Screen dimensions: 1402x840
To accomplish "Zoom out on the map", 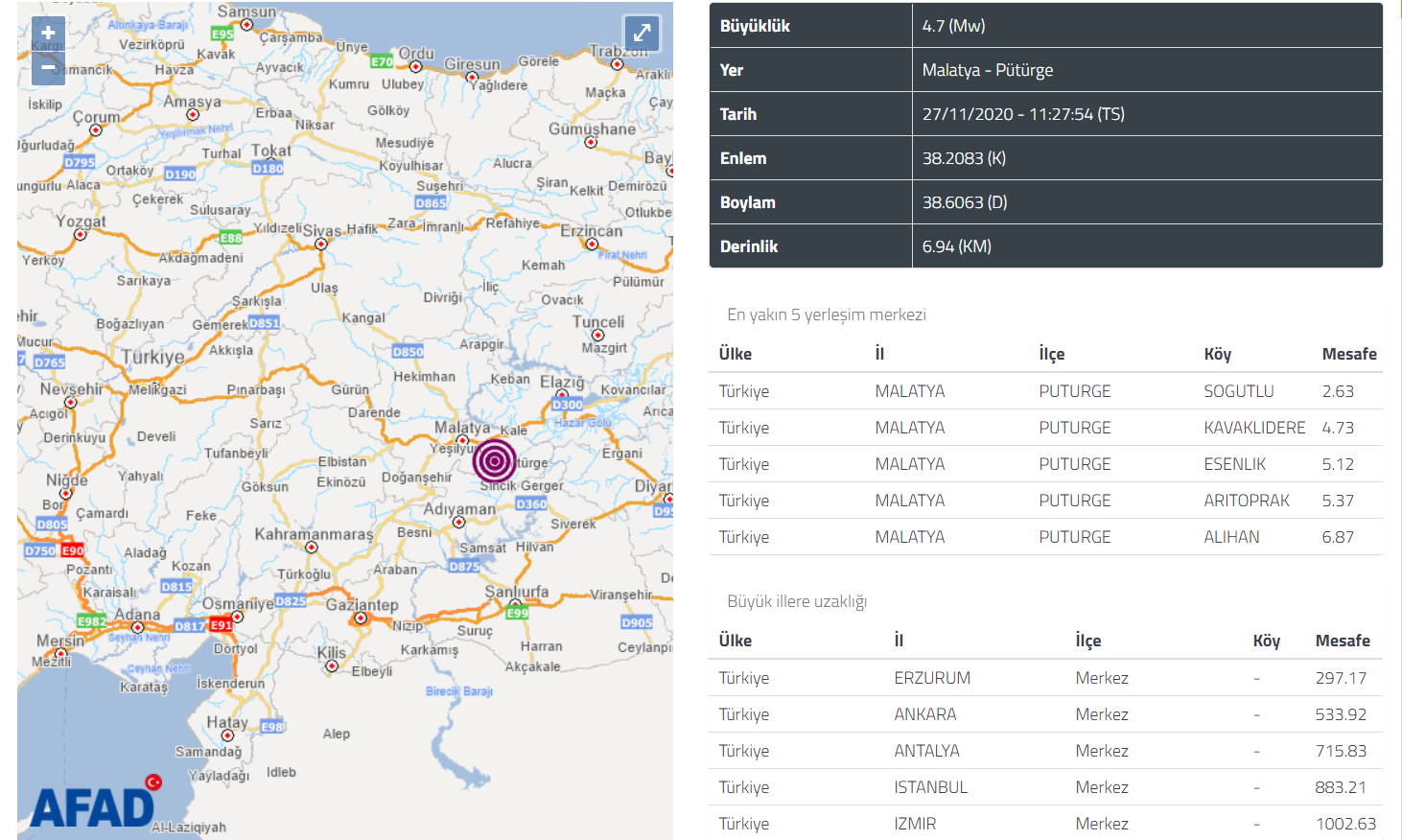I will [48, 68].
